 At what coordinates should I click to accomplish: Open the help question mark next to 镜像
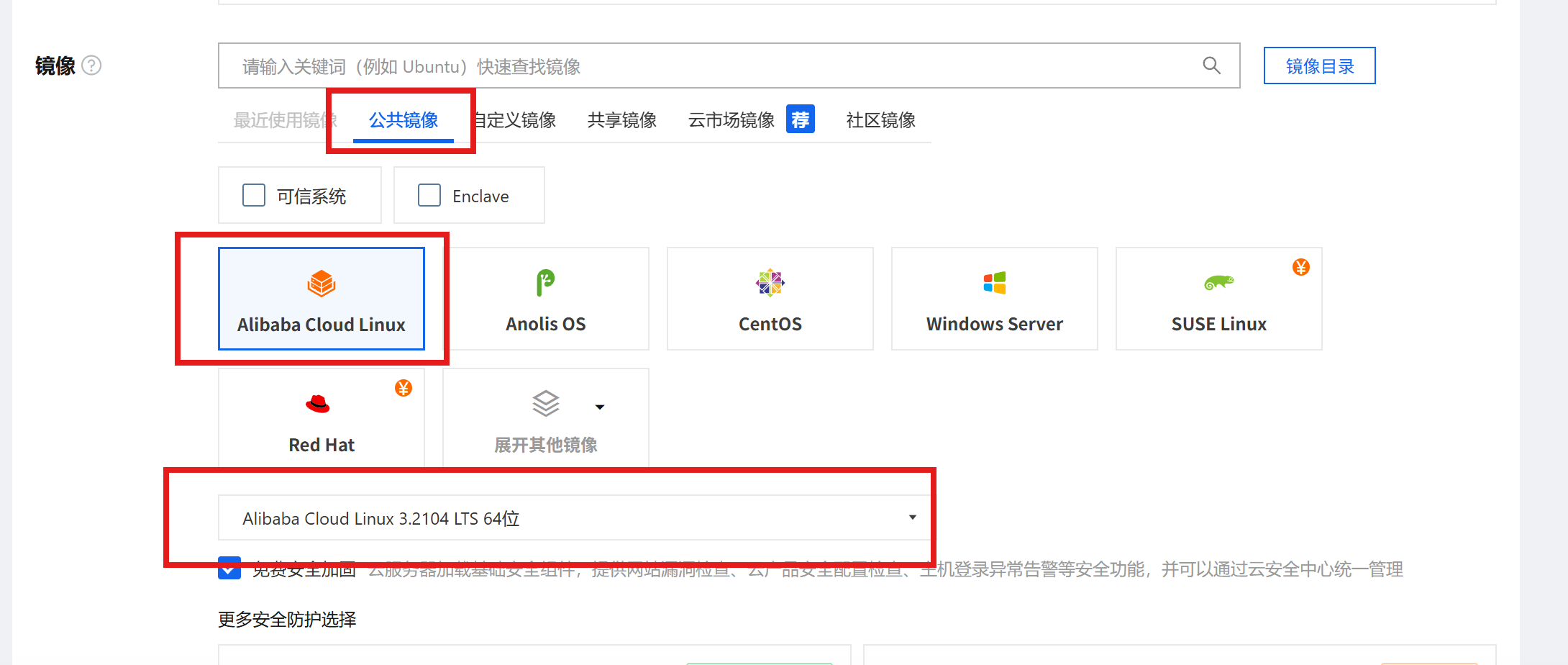(91, 65)
